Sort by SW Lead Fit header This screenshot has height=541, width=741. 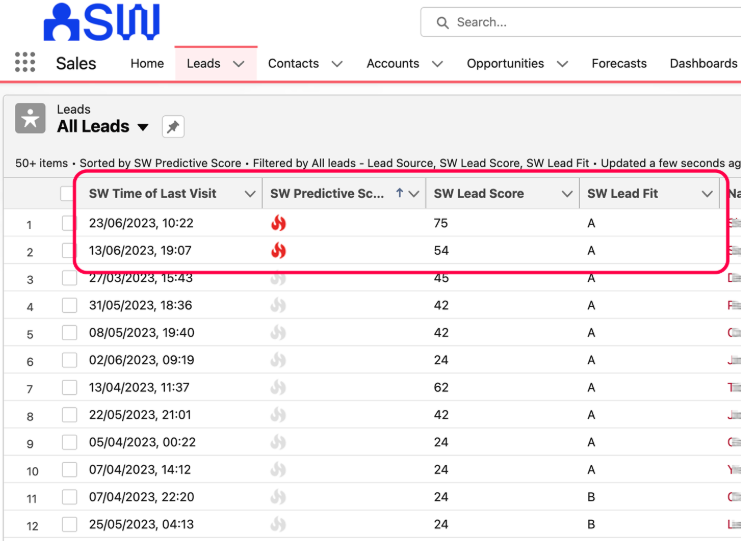click(622, 193)
